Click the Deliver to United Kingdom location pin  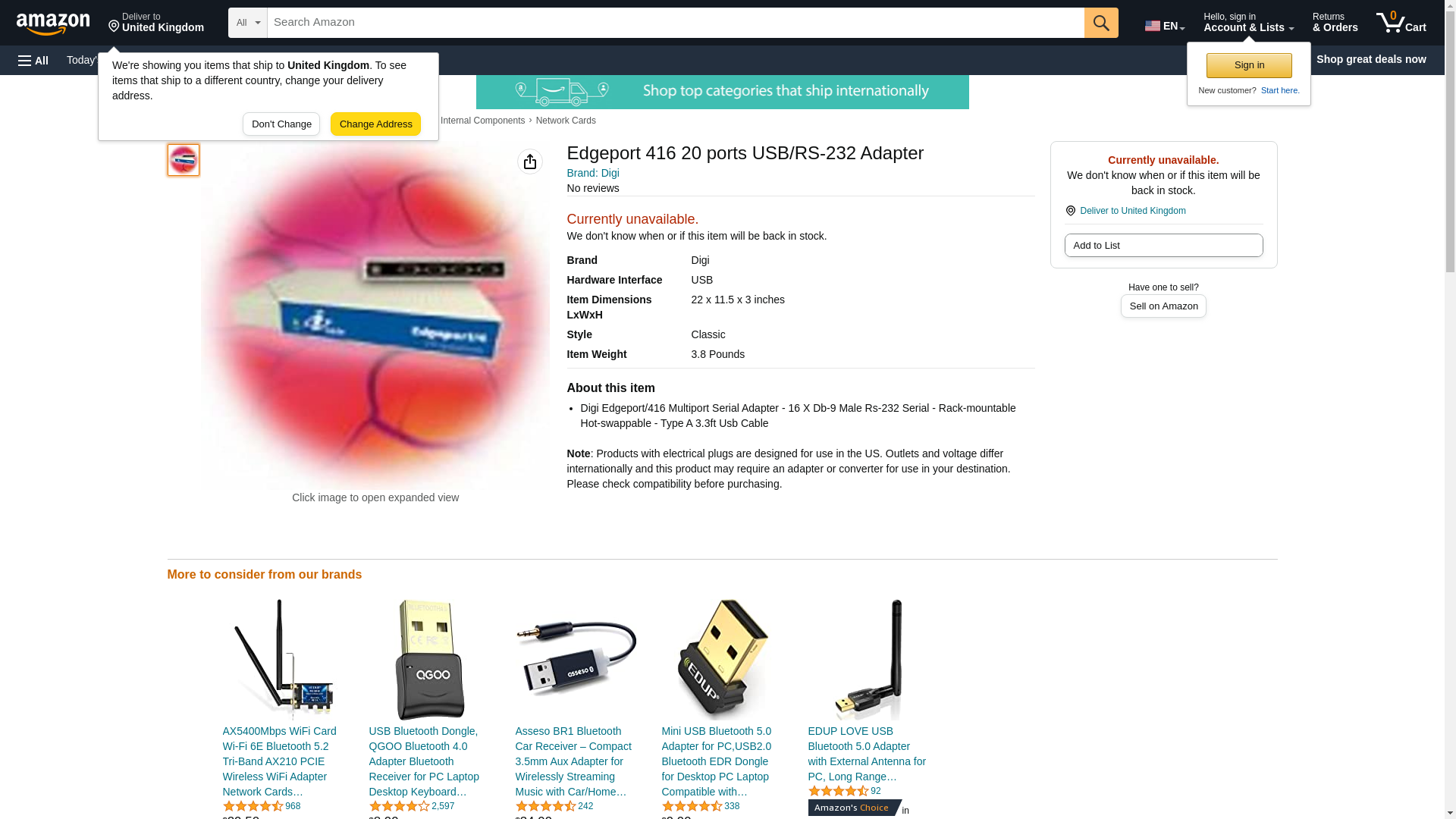tap(156, 23)
